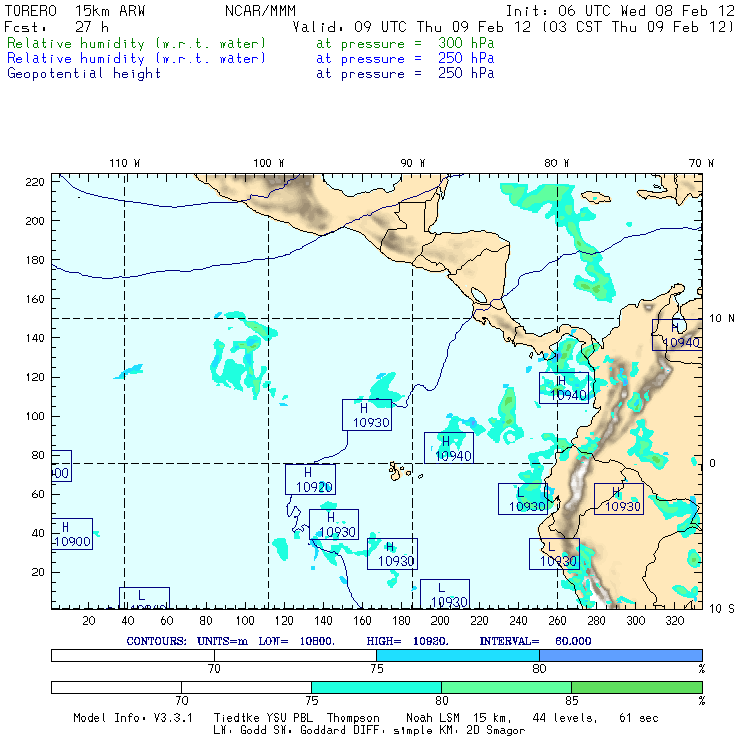740x740 pixels.
Task: Click the Model Info: V3.3.1 footer text
Action: pyautogui.click(x=124, y=718)
